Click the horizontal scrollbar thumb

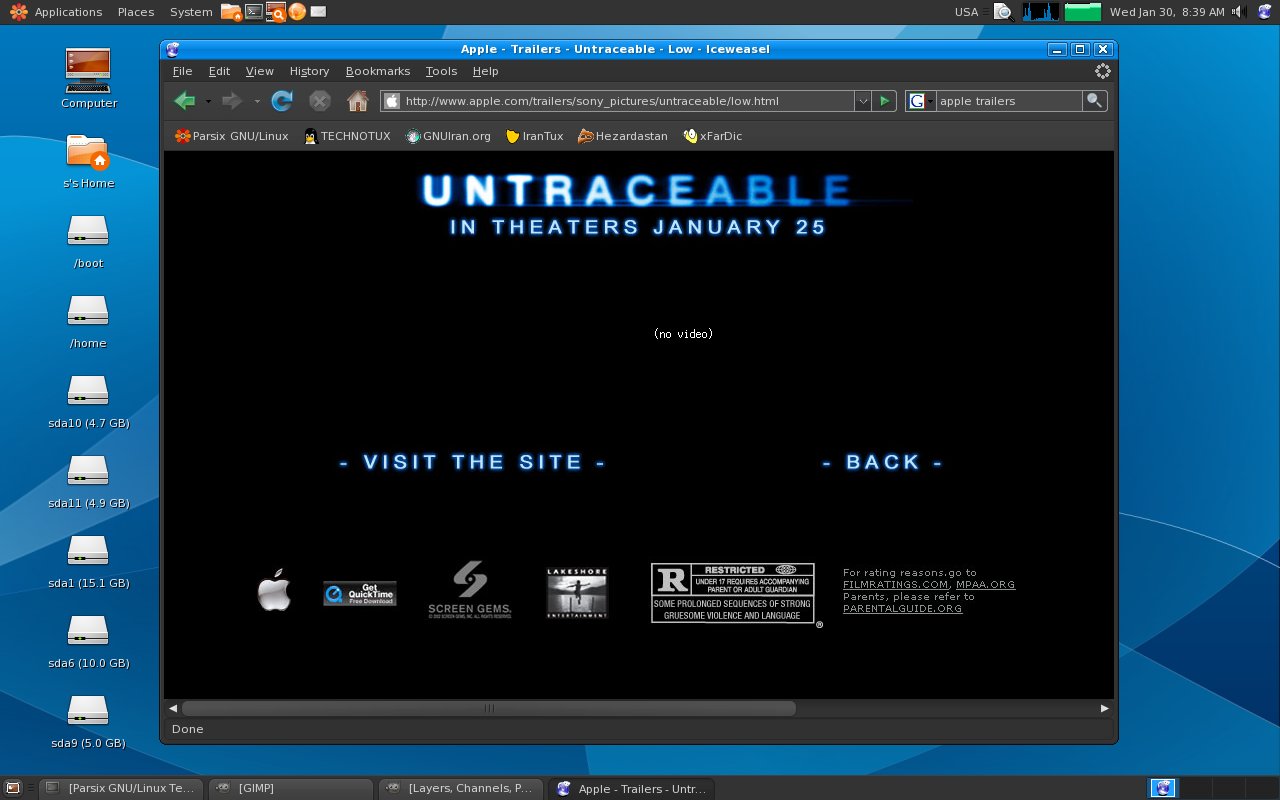point(488,708)
